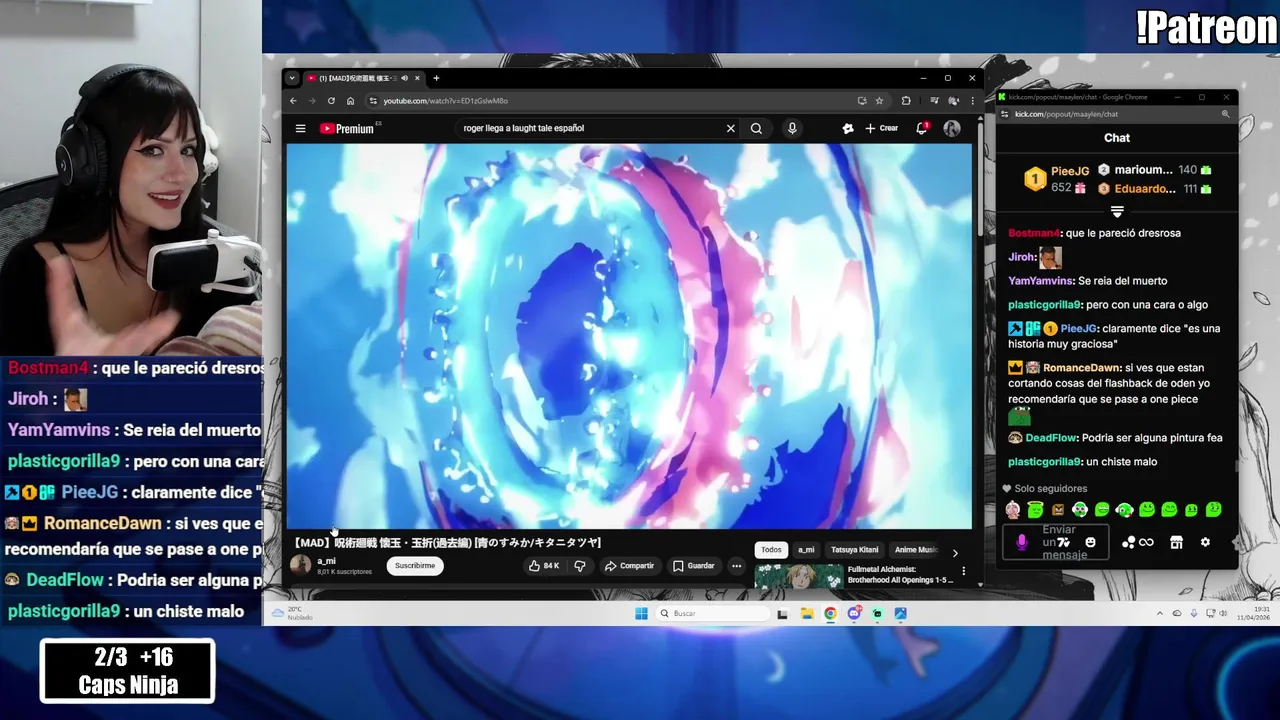Insert the first quick emote in chat
1280x720 pixels.
tap(1013, 510)
